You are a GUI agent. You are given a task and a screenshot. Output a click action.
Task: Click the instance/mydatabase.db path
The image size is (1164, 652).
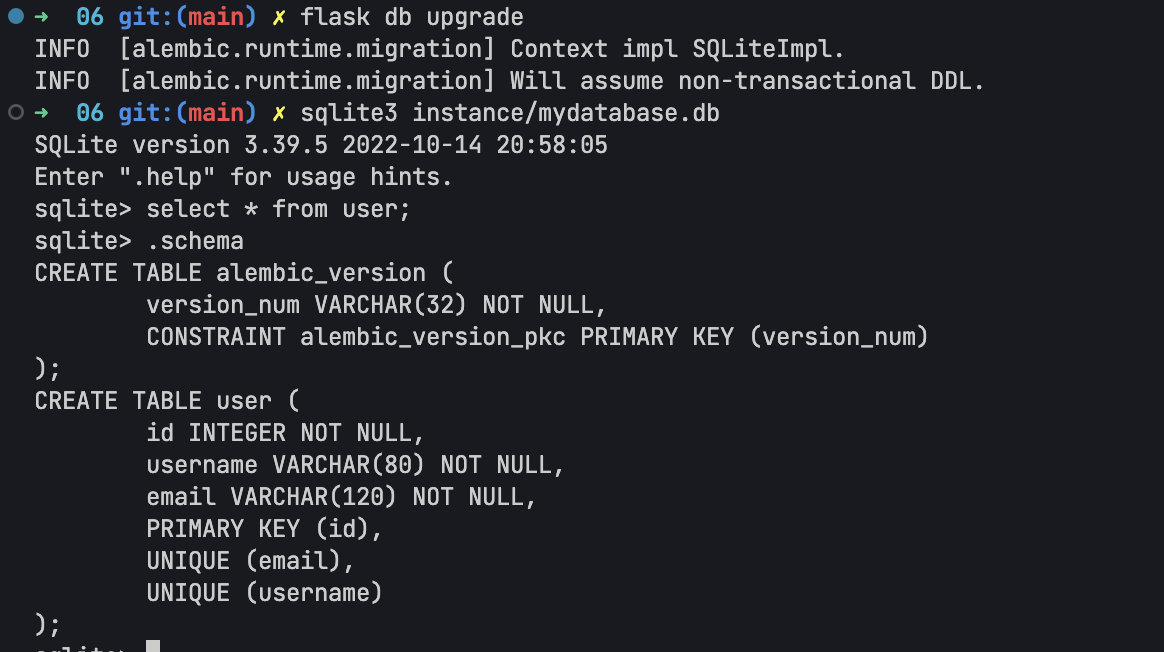566,113
